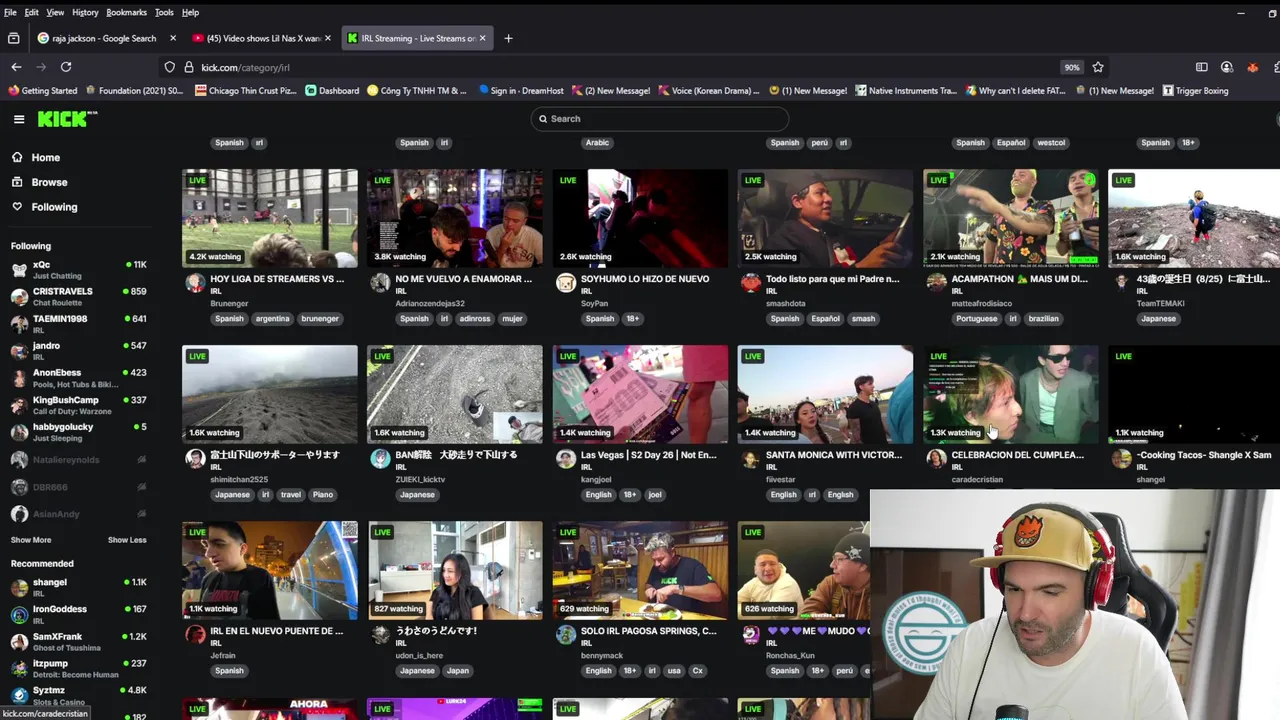Viewport: 1280px width, 720px height.
Task: Open CELEBRACION DEL CUMPLEA stream title
Action: (1017, 455)
